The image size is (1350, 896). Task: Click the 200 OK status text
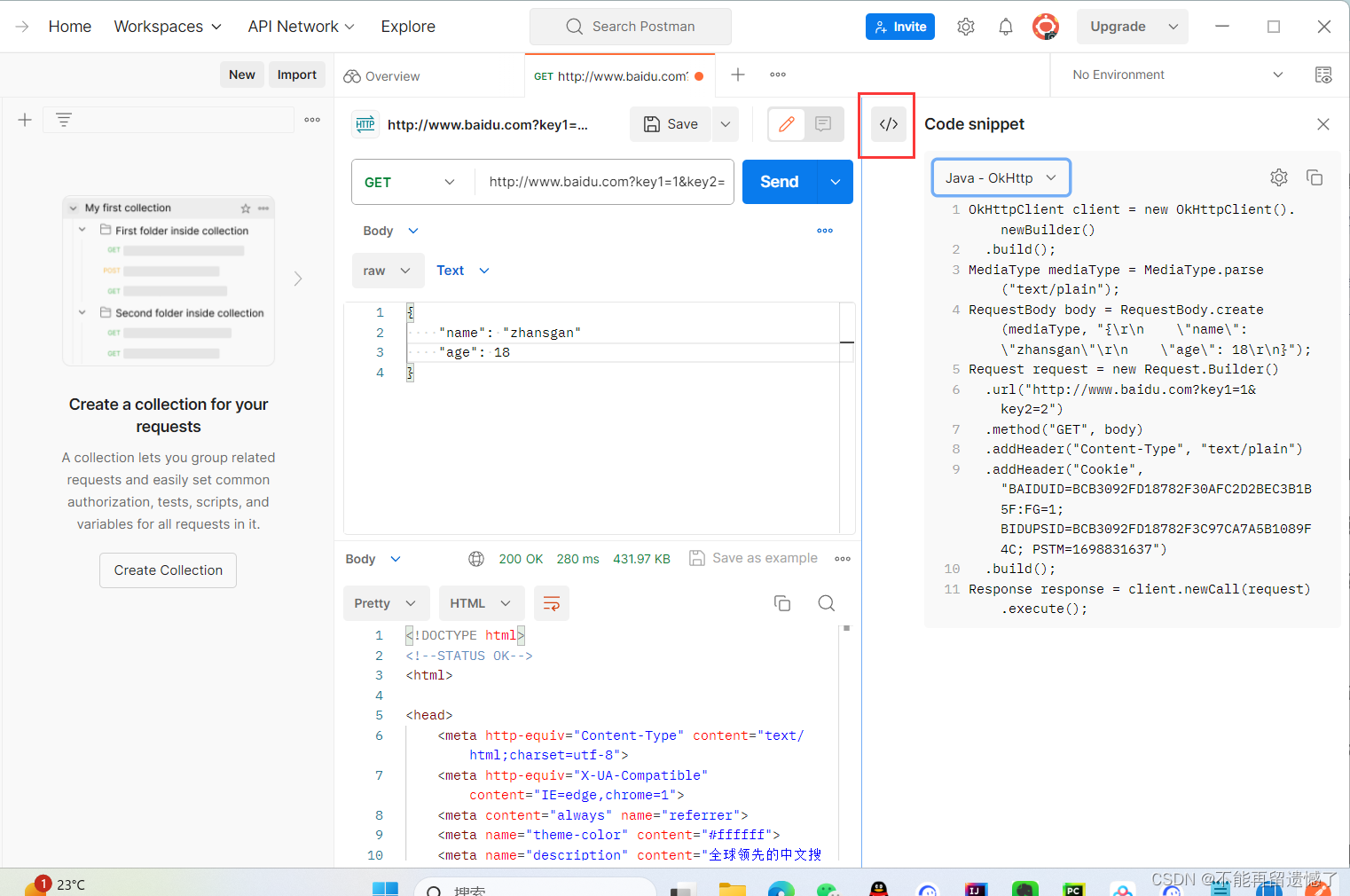pyautogui.click(x=521, y=559)
